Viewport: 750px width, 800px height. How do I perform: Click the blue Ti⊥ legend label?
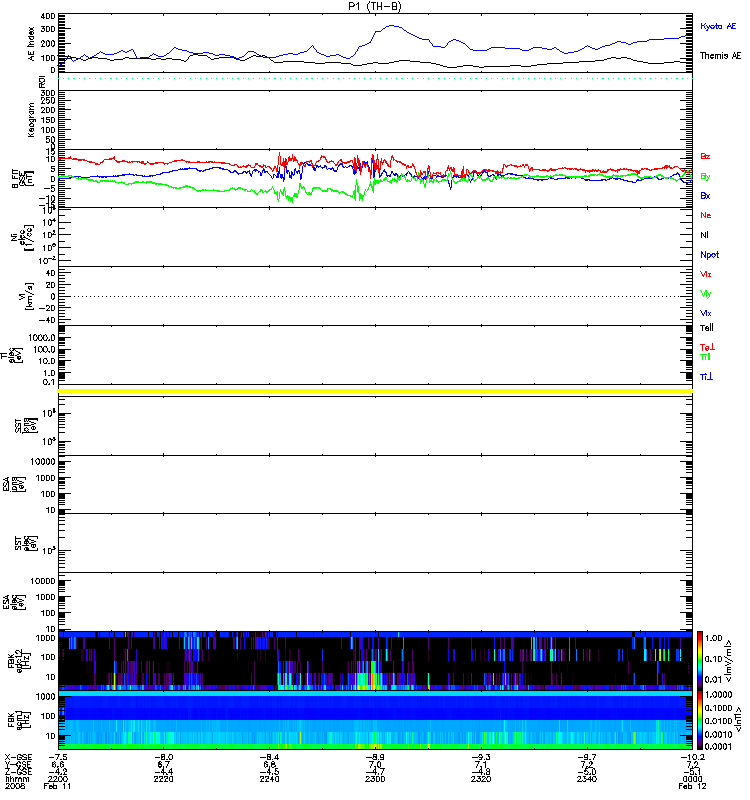706,377
